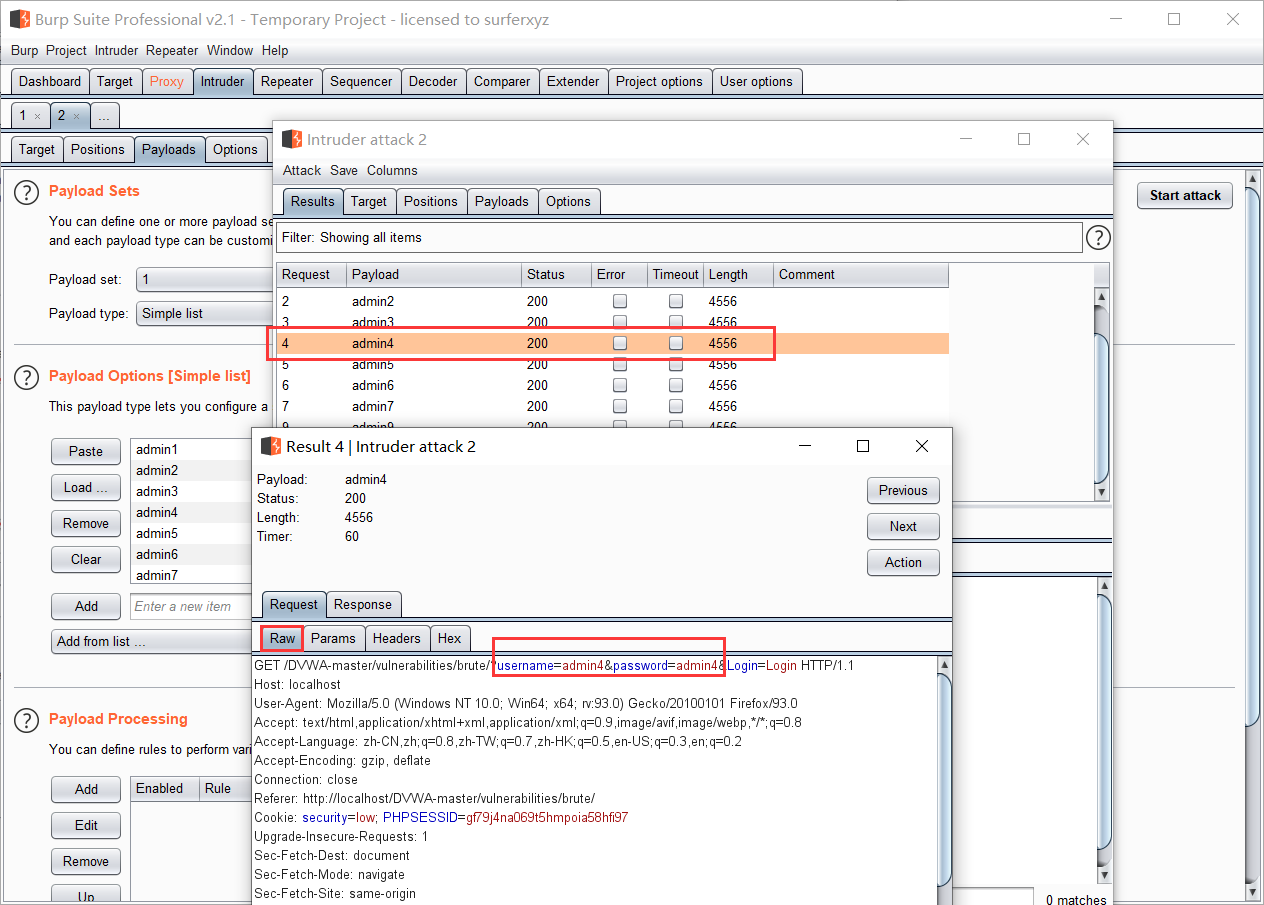The height and width of the screenshot is (905, 1264).
Task: Click Edit button in Payload Processing
Action: (x=86, y=825)
